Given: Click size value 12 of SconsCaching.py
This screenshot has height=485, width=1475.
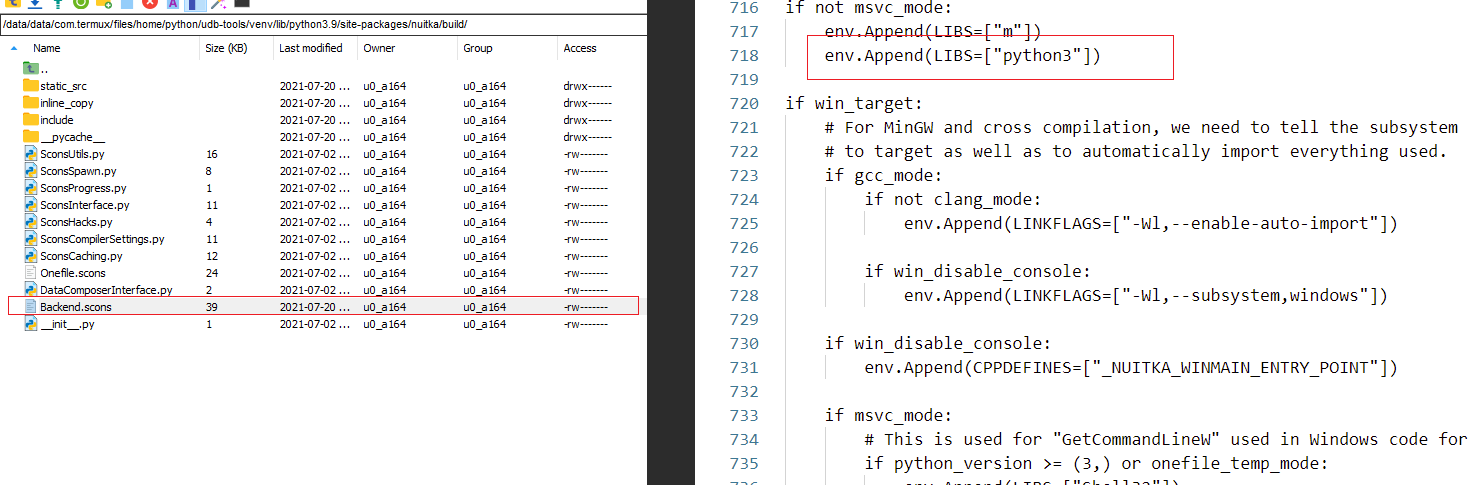Looking at the screenshot, I should tap(211, 256).
